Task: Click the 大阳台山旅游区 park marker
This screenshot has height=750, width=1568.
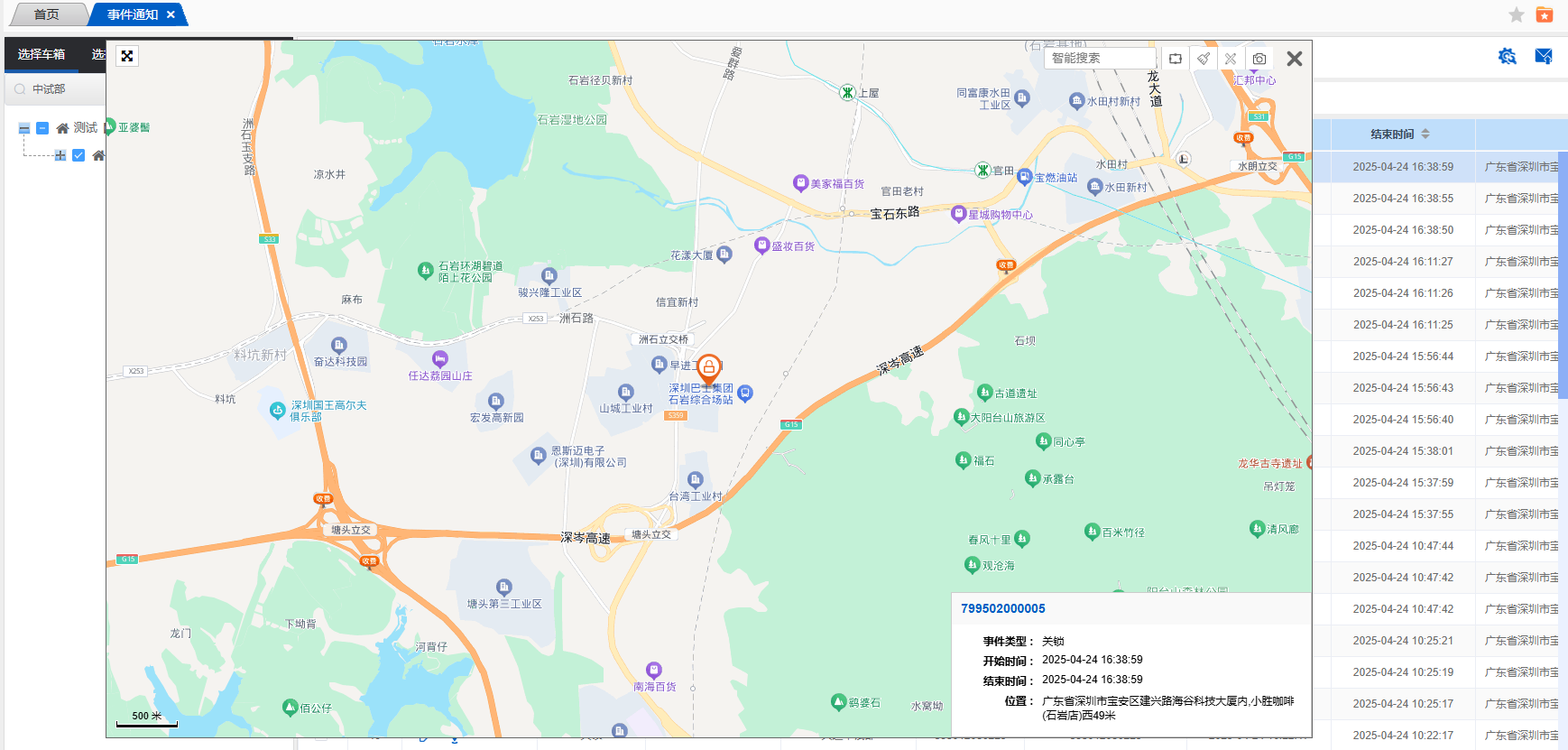Action: tap(961, 417)
